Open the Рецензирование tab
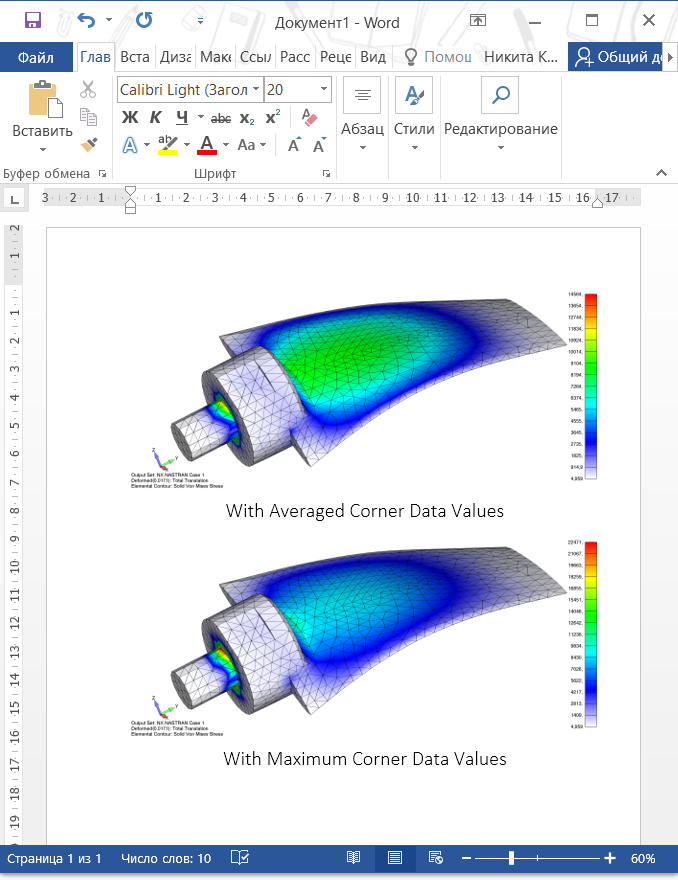Screen dimensions: 678x880 336,57
